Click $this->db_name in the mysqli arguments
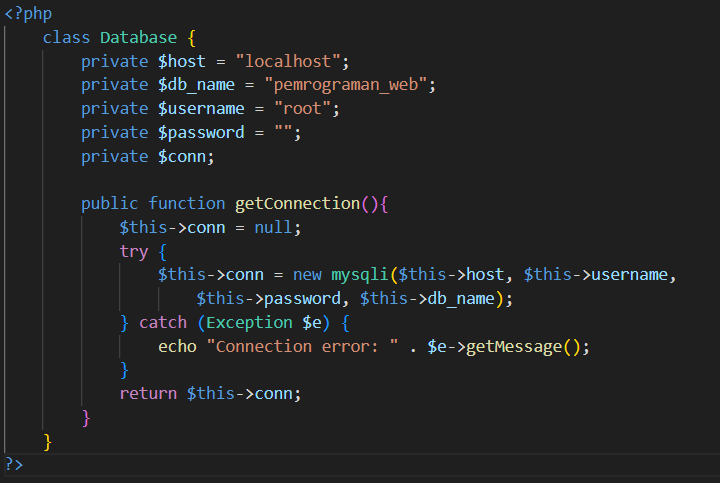Image resolution: width=720 pixels, height=483 pixels. tap(428, 299)
